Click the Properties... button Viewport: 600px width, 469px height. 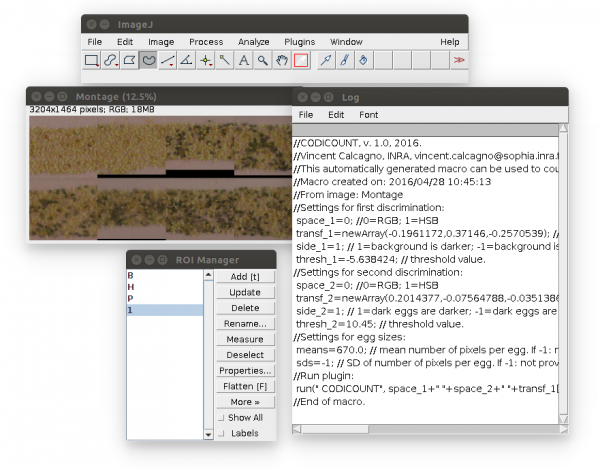point(245,371)
